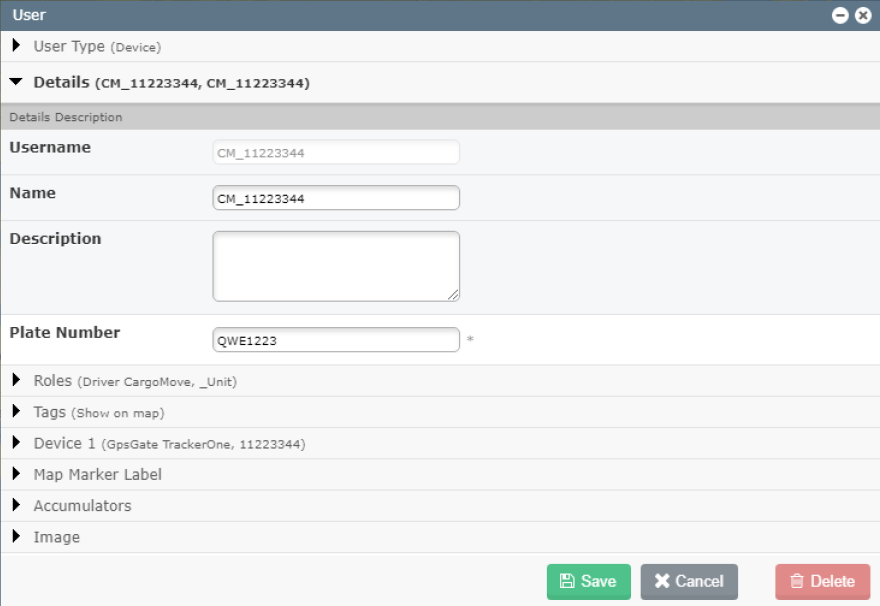Click the Save button

pos(589,582)
